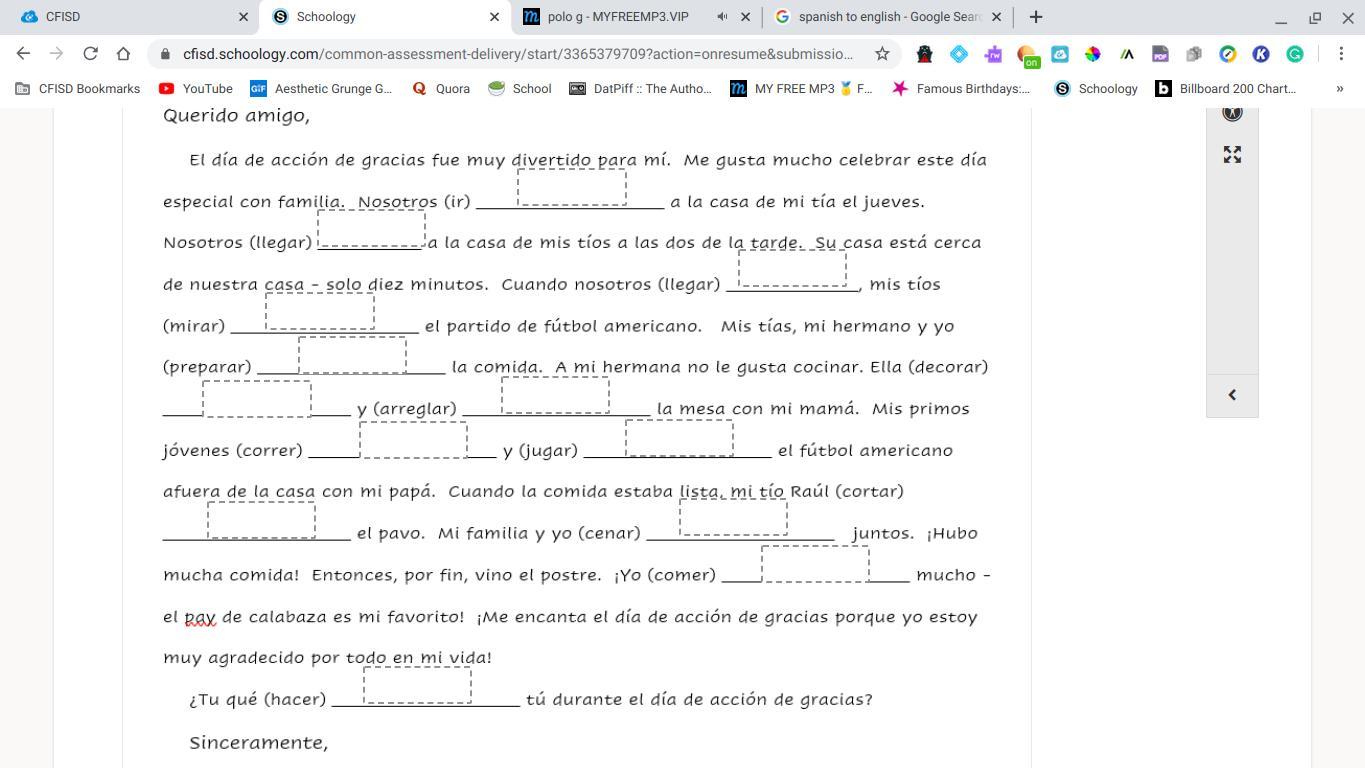Switch to the CFISD tab
Viewport: 1365px width, 768px height.
(x=129, y=17)
